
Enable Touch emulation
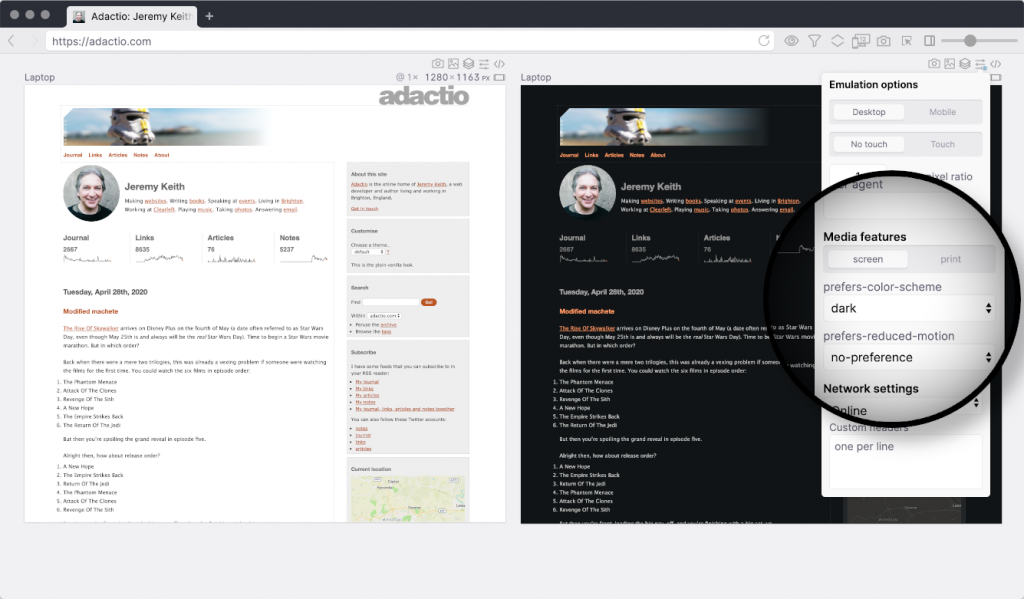(x=942, y=145)
